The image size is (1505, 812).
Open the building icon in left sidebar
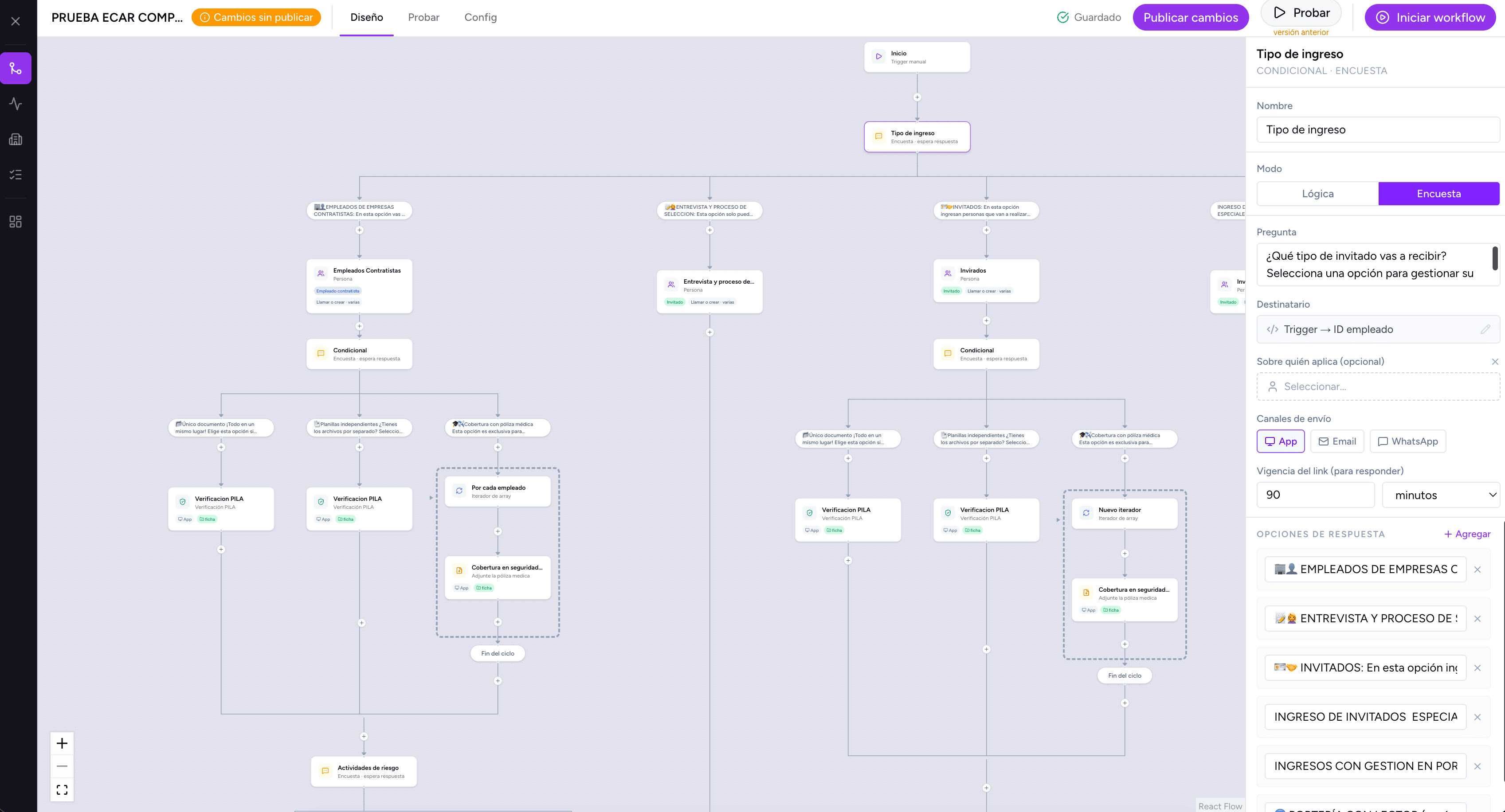[16, 139]
